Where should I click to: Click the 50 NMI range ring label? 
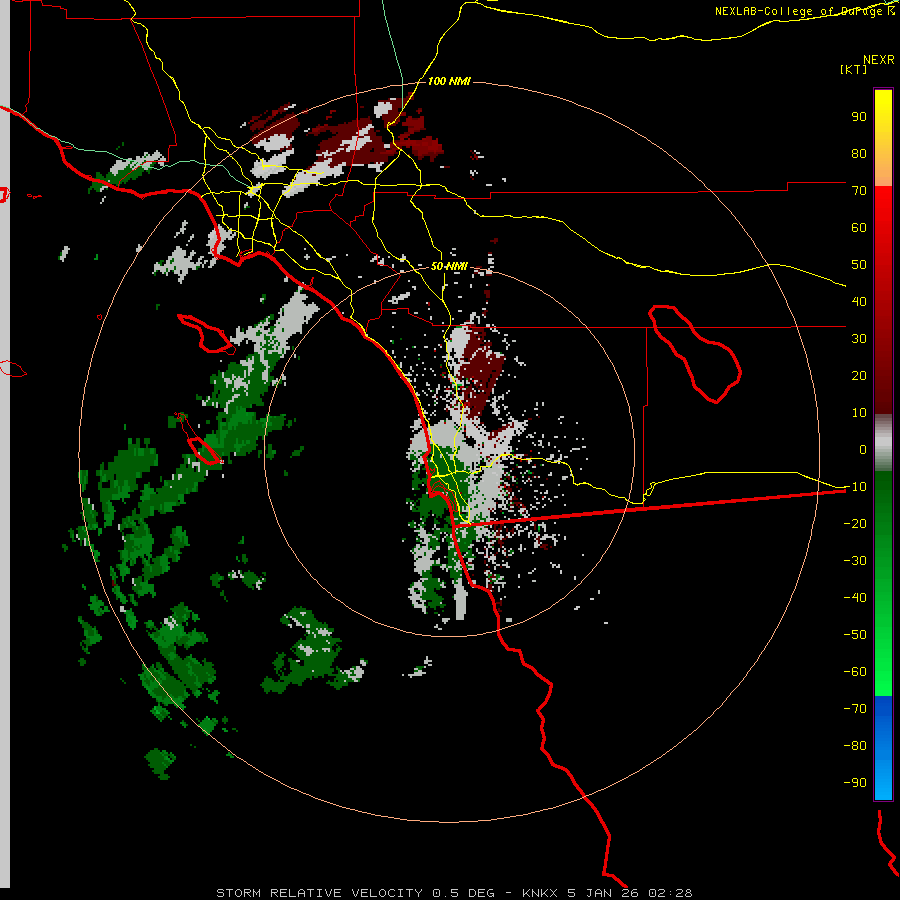tap(449, 266)
